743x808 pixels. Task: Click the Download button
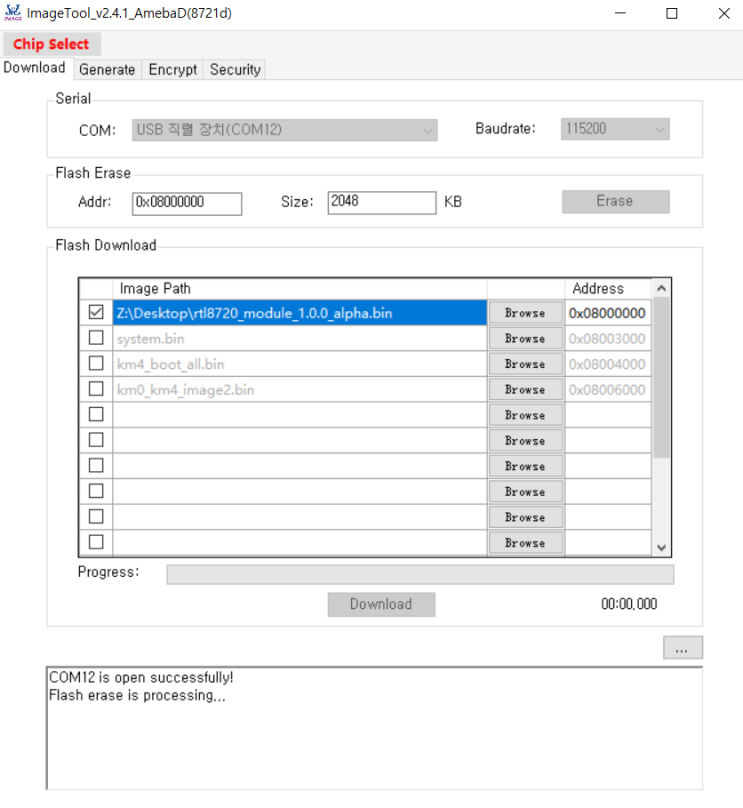381,604
